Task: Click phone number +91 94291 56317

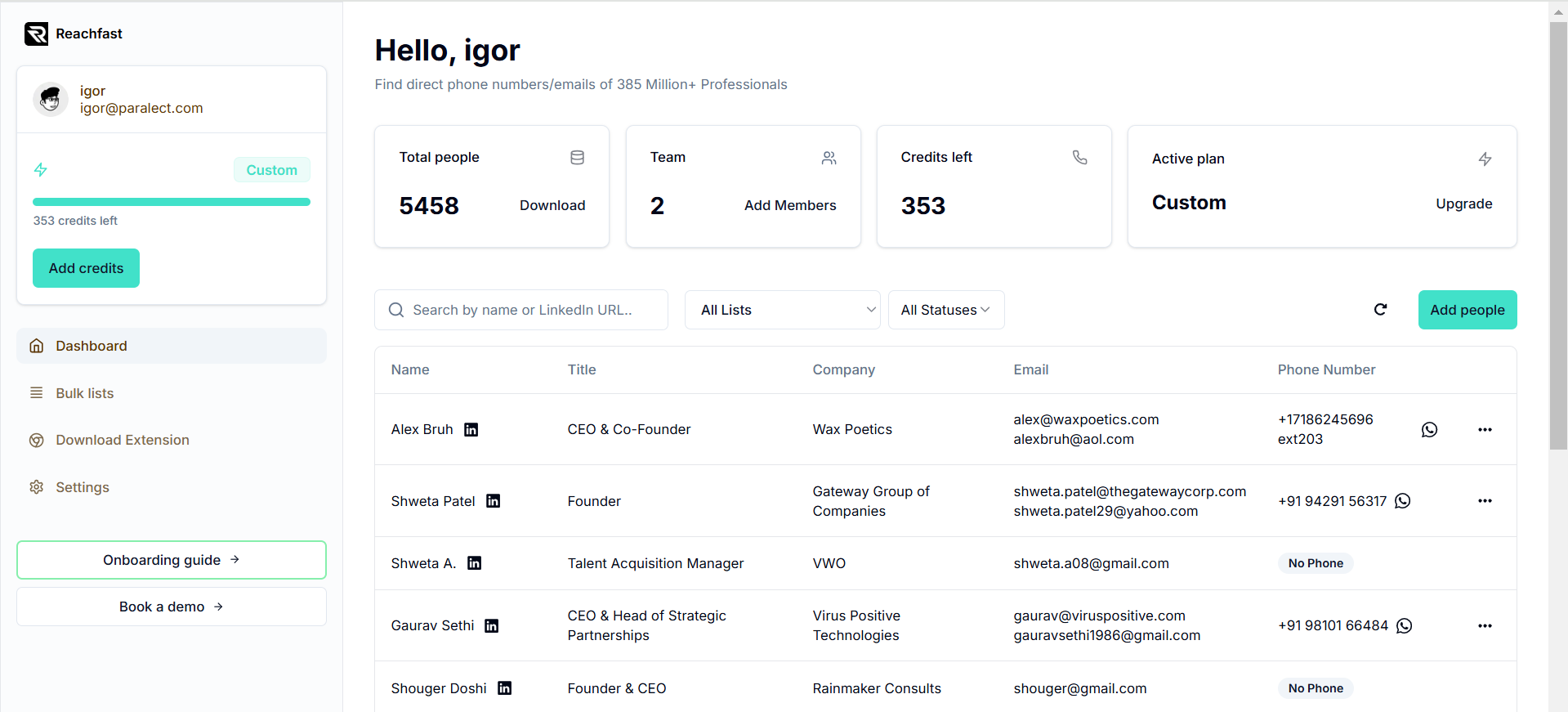Action: tap(1332, 501)
